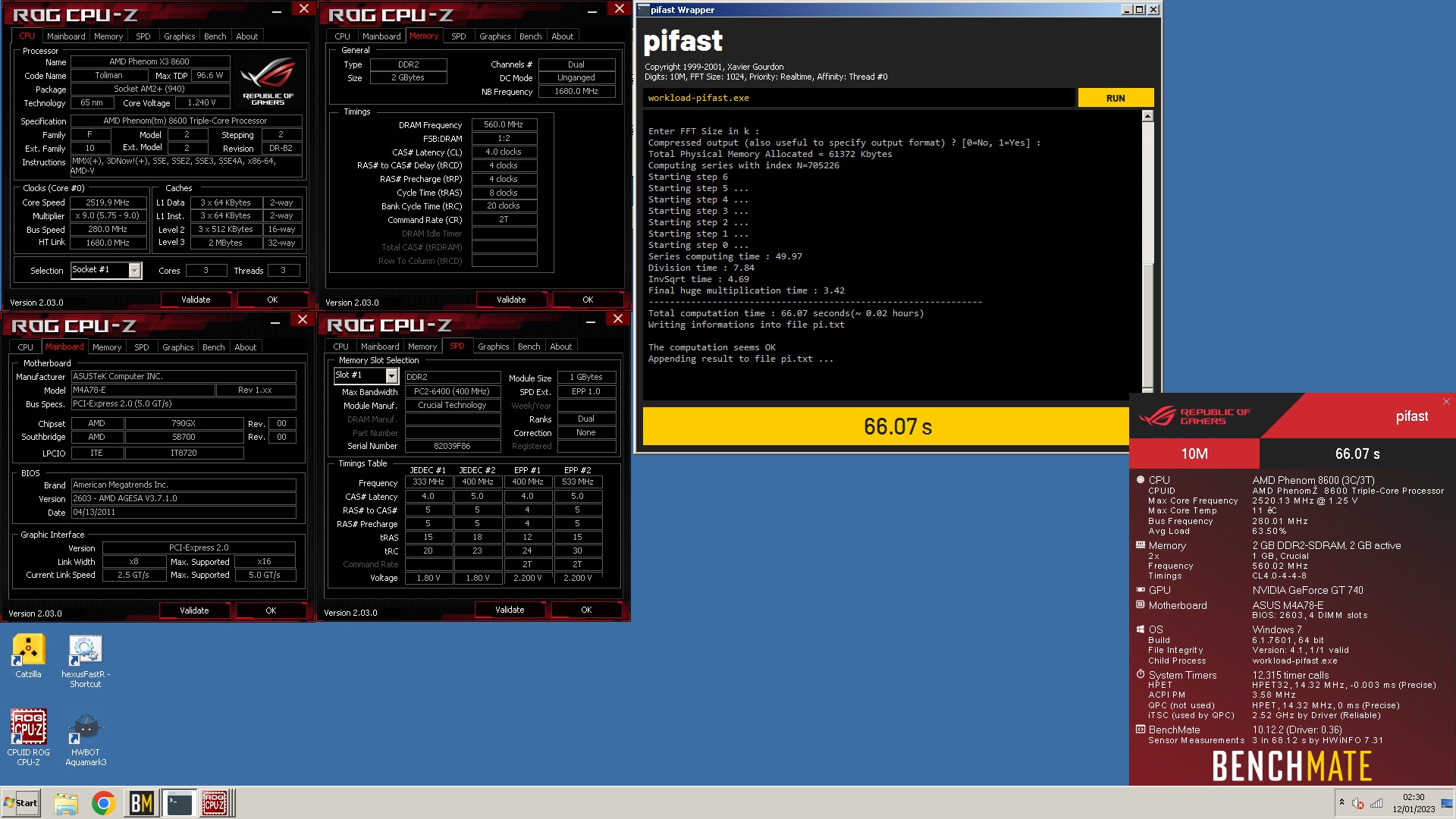The width and height of the screenshot is (1456, 819).
Task: Switch to Mainboard tab in CPU window
Action: (66, 36)
